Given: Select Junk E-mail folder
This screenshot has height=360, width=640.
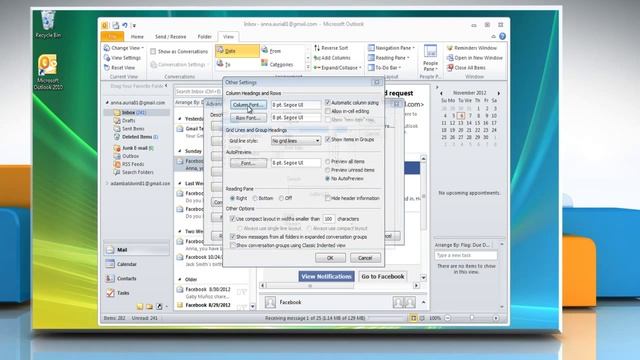Looking at the screenshot, I should tap(133, 148).
